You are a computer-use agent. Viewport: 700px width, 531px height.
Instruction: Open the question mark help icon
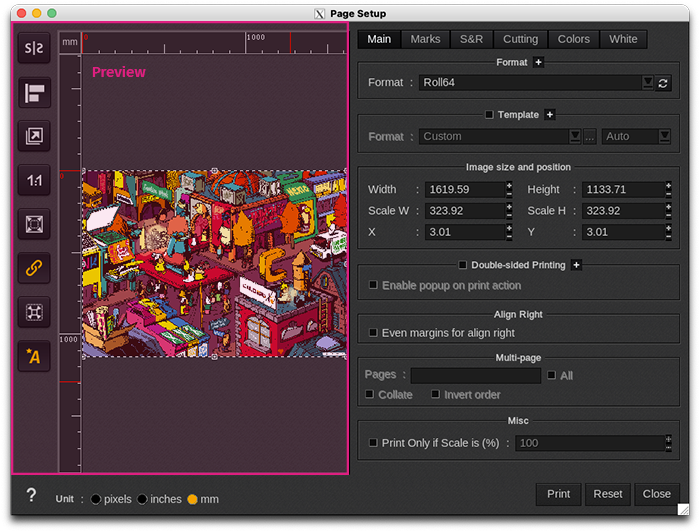tap(31, 495)
